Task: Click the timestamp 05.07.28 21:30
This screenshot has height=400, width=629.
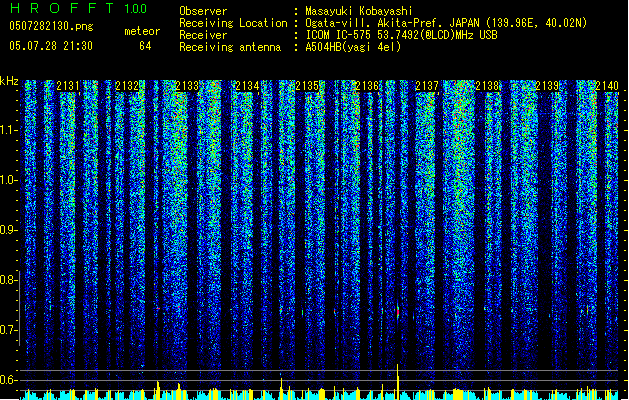Action: tap(51, 46)
